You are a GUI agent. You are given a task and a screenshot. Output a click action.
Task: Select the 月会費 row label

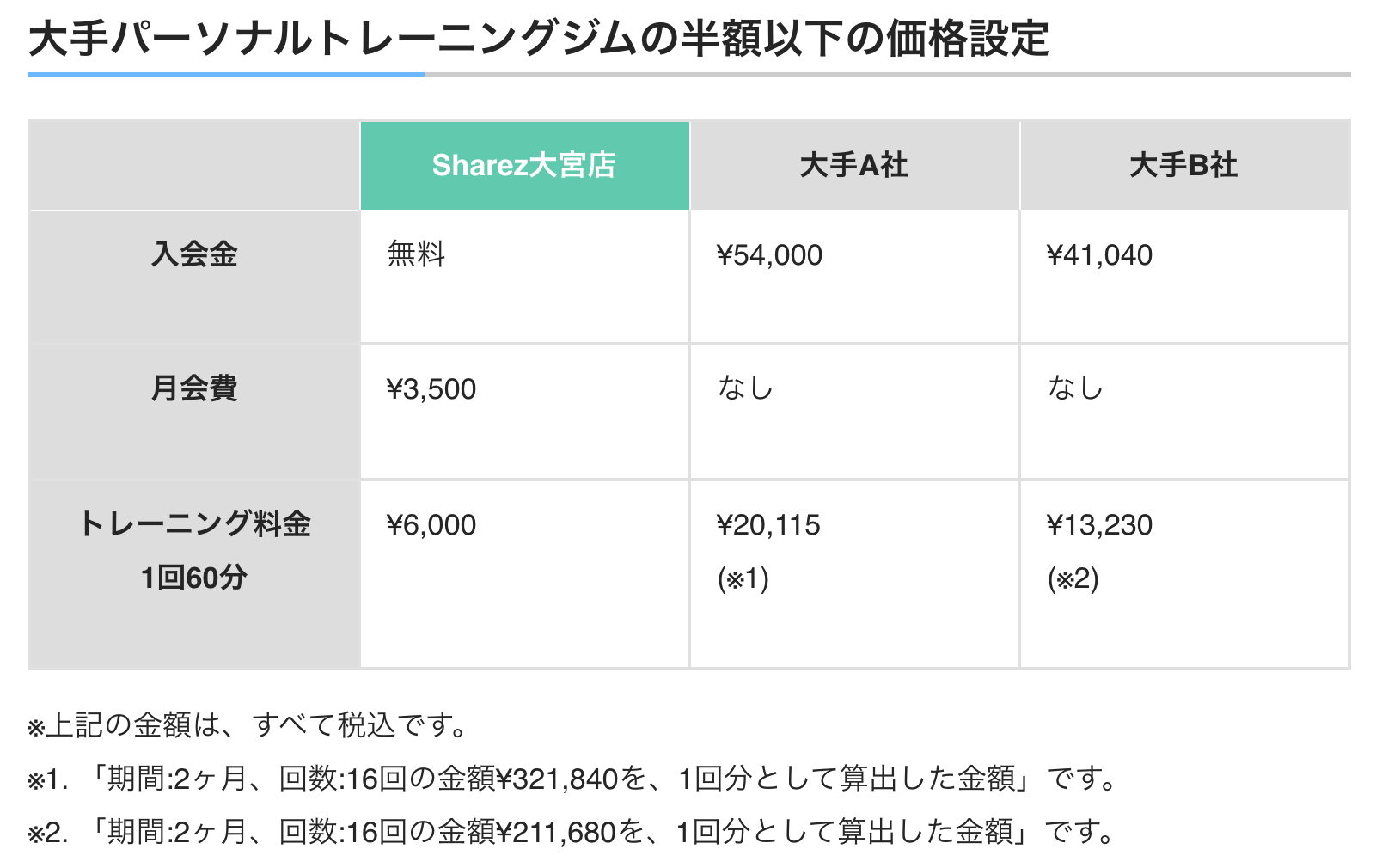194,388
